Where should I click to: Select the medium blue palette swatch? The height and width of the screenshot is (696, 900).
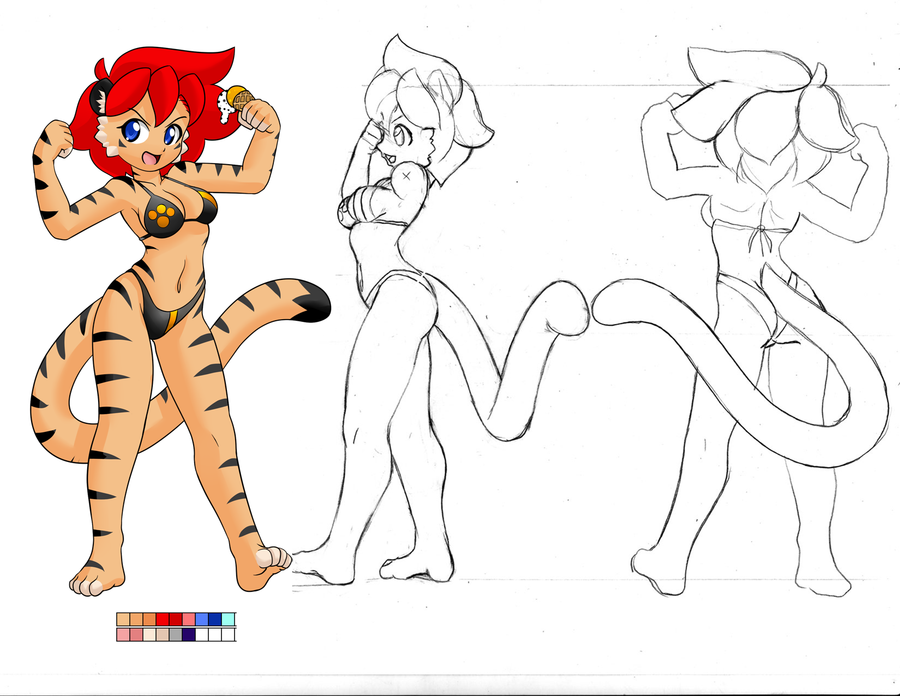(202, 619)
